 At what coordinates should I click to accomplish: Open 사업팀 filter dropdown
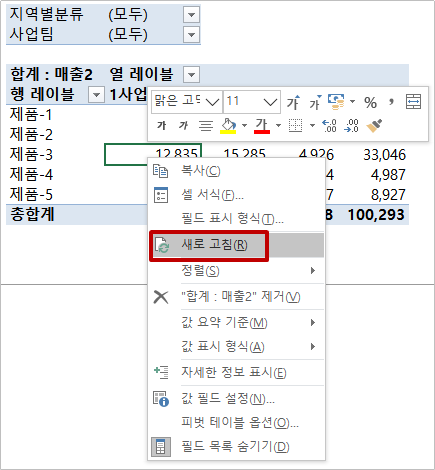pyautogui.click(x=191, y=35)
